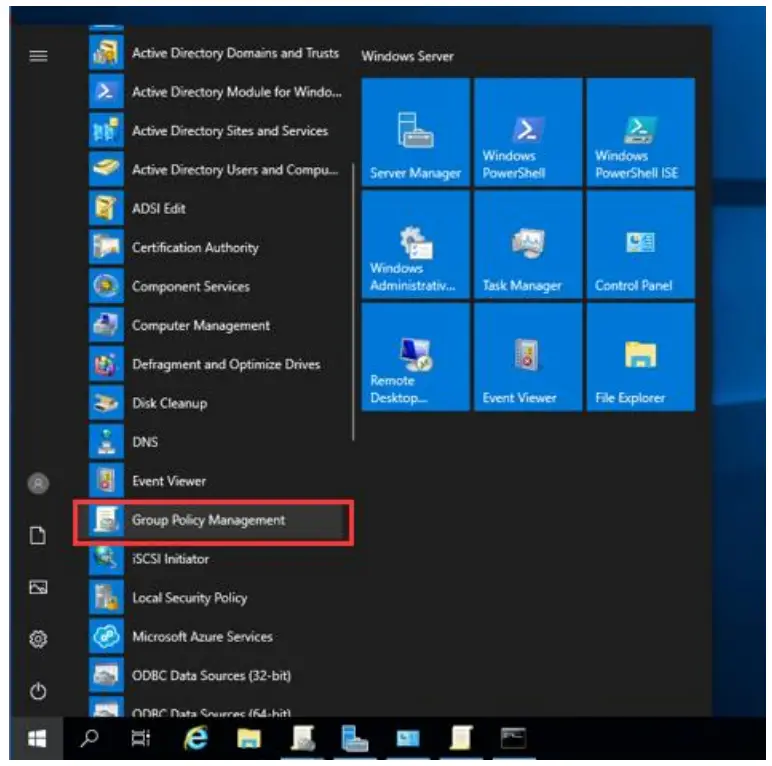This screenshot has width=772, height=766.
Task: Click Event Viewer icon in the app list
Action: (106, 481)
